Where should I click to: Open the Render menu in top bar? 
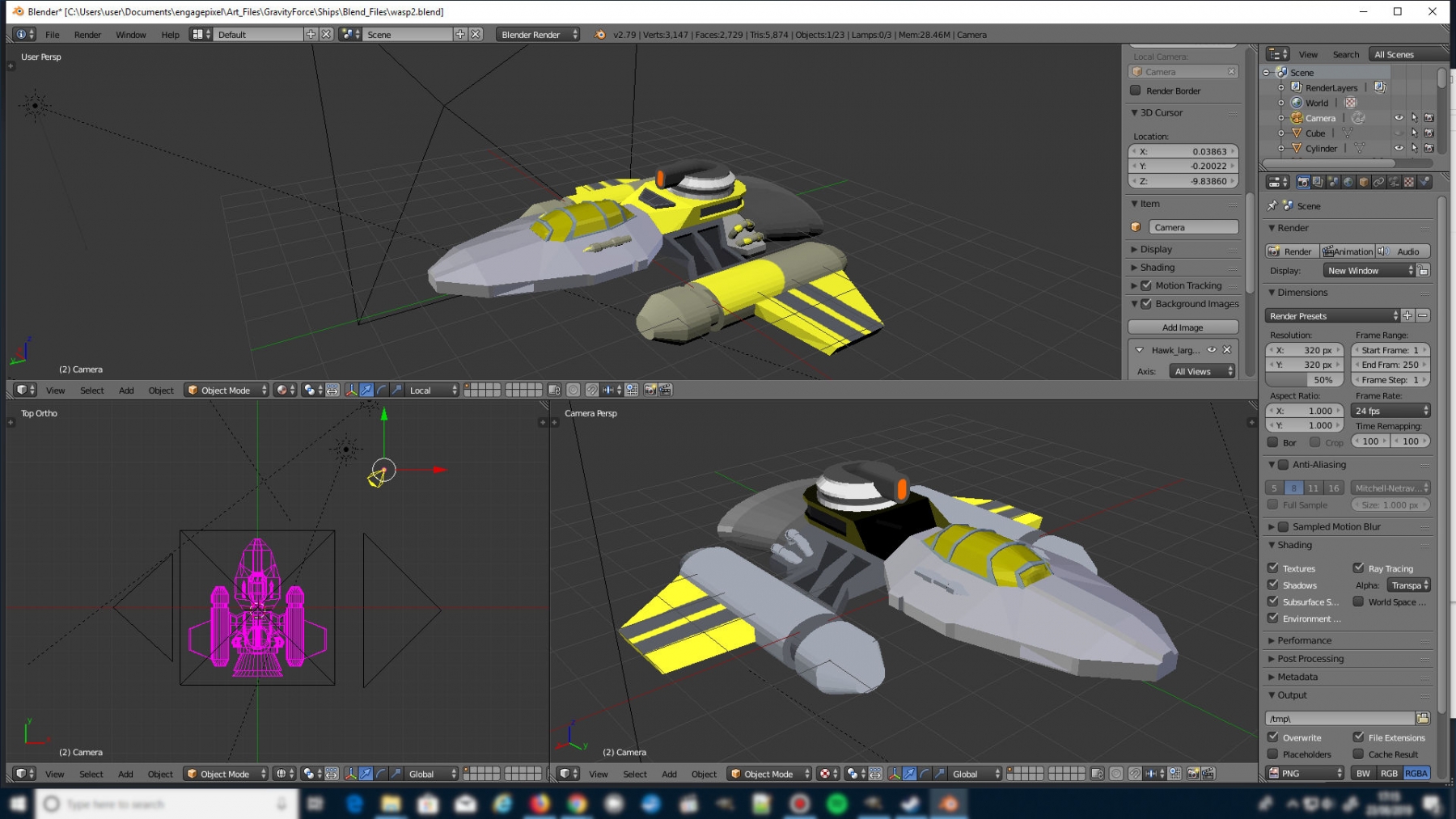coord(87,35)
